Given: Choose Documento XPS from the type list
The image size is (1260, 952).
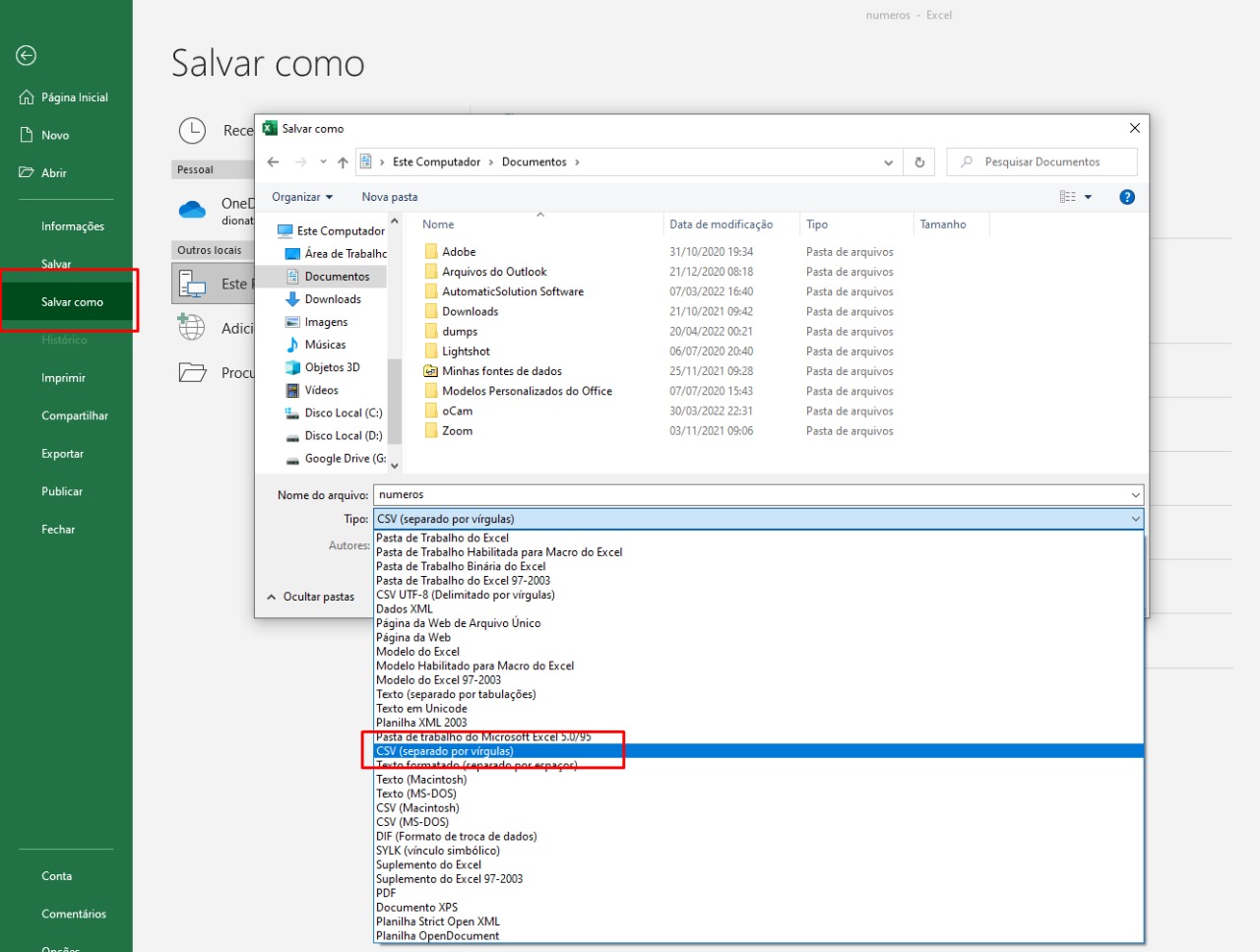Looking at the screenshot, I should click(x=417, y=907).
